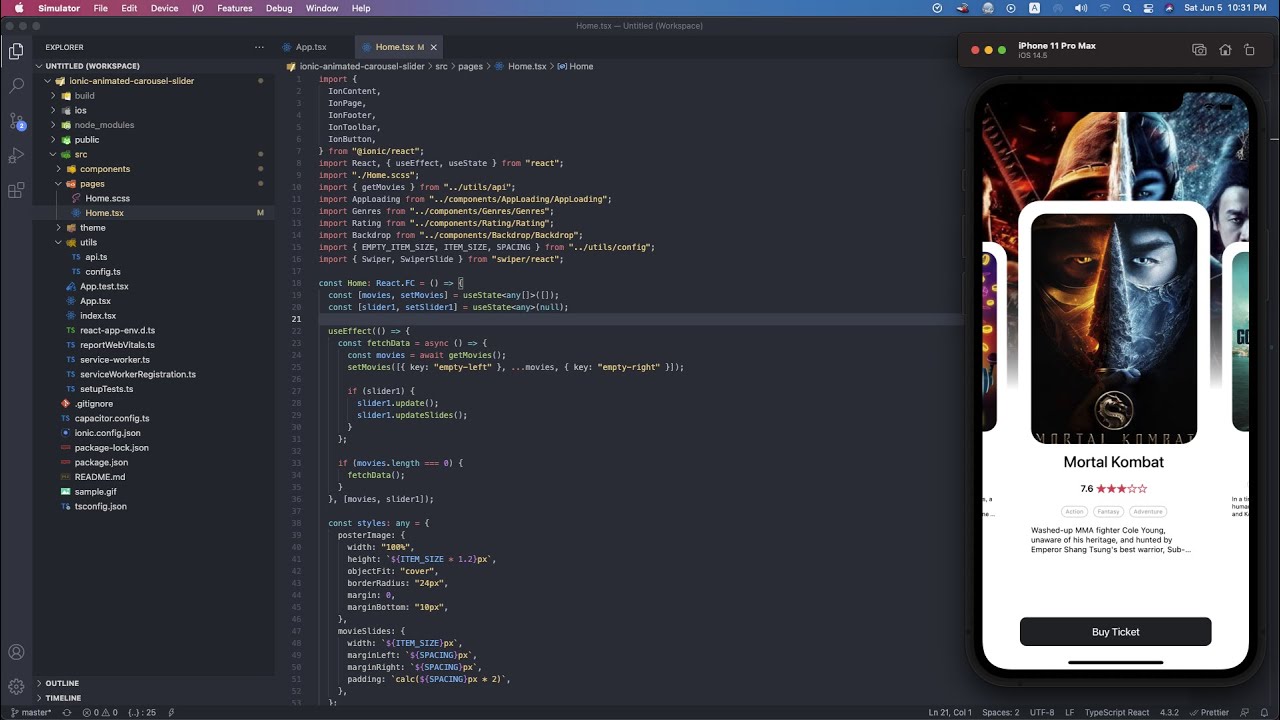Image resolution: width=1280 pixels, height=720 pixels.
Task: Open config.ts file in explorer
Action: 103,272
